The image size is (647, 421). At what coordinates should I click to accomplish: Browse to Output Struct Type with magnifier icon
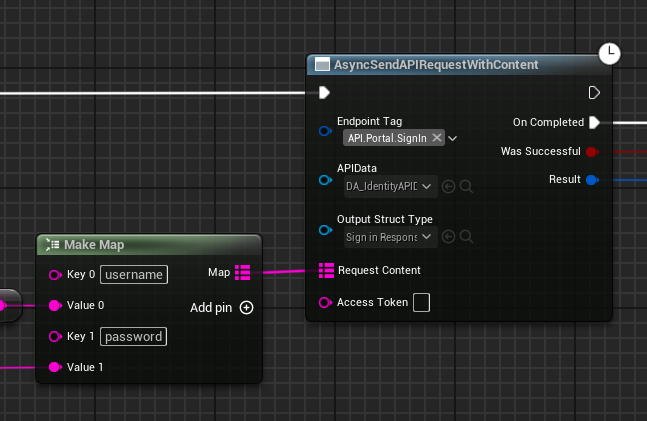(466, 237)
